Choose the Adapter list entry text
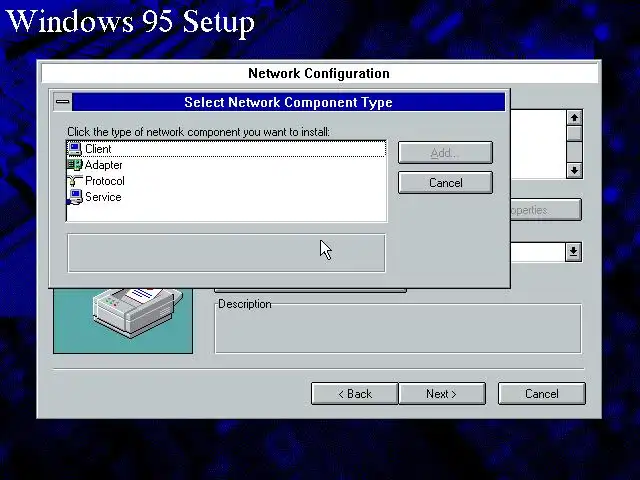 [x=104, y=165]
